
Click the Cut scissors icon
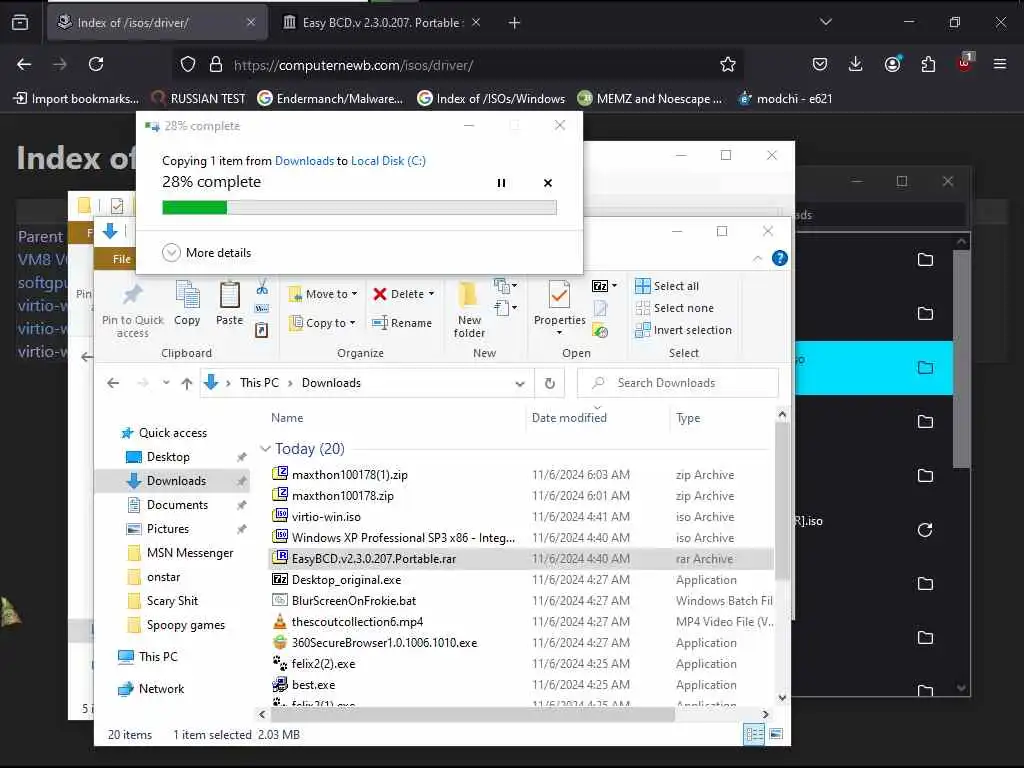[x=262, y=287]
